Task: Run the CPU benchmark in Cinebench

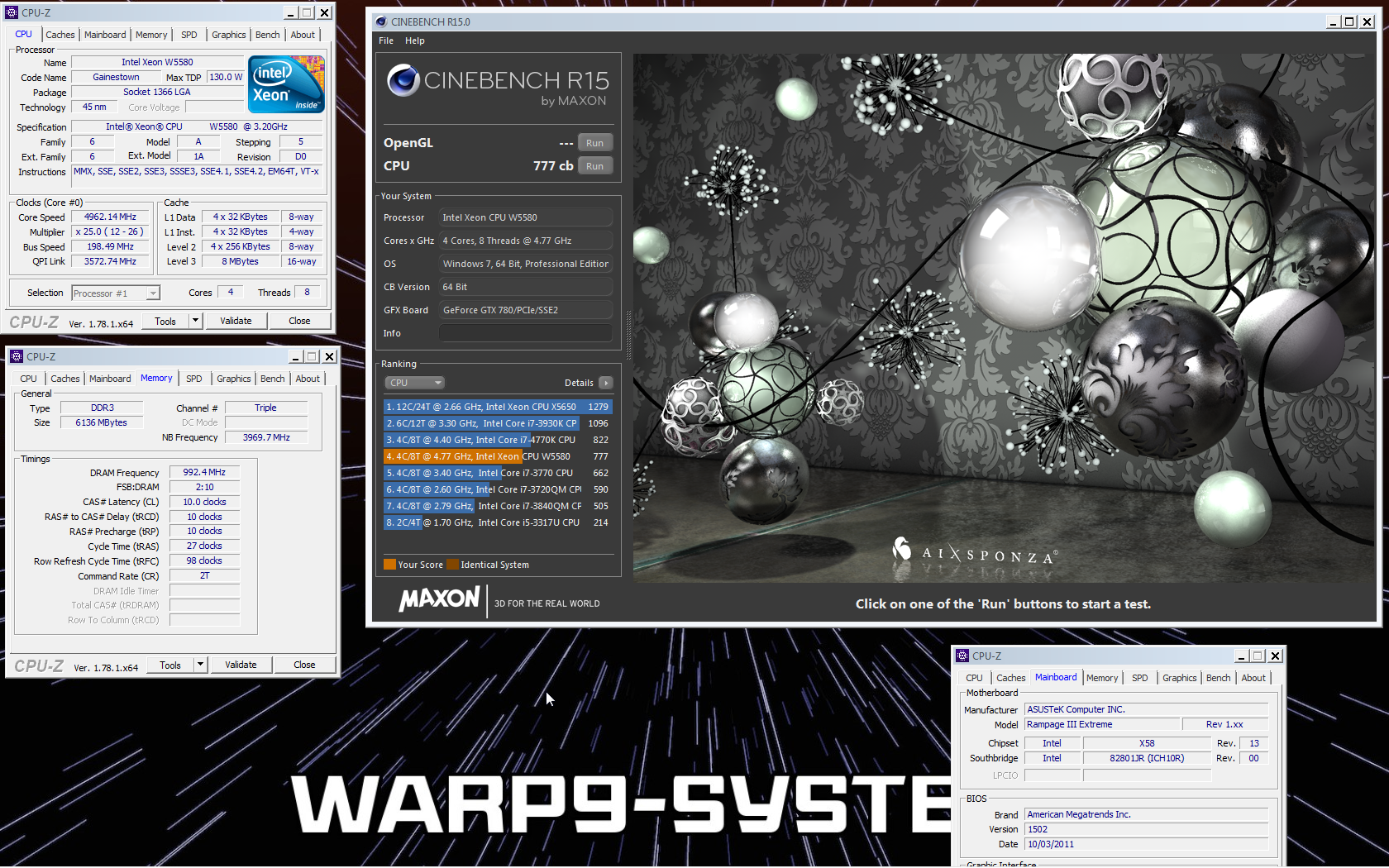Action: pyautogui.click(x=595, y=166)
